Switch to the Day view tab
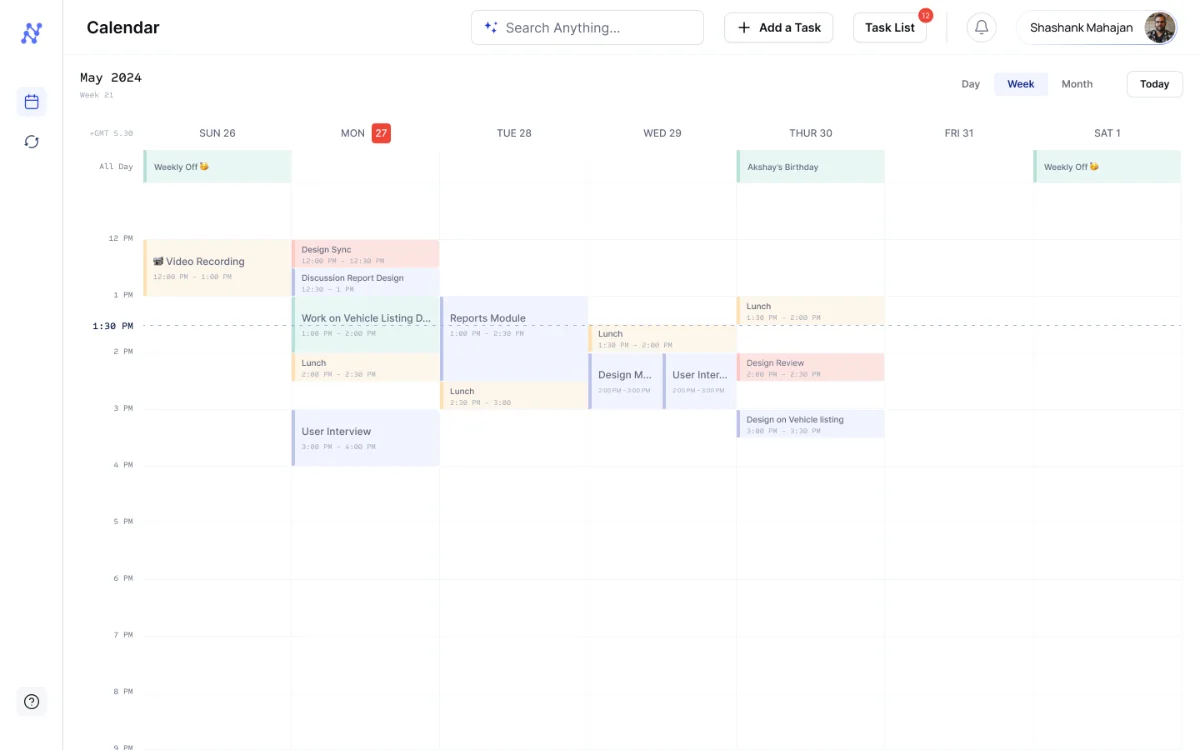 (x=970, y=84)
